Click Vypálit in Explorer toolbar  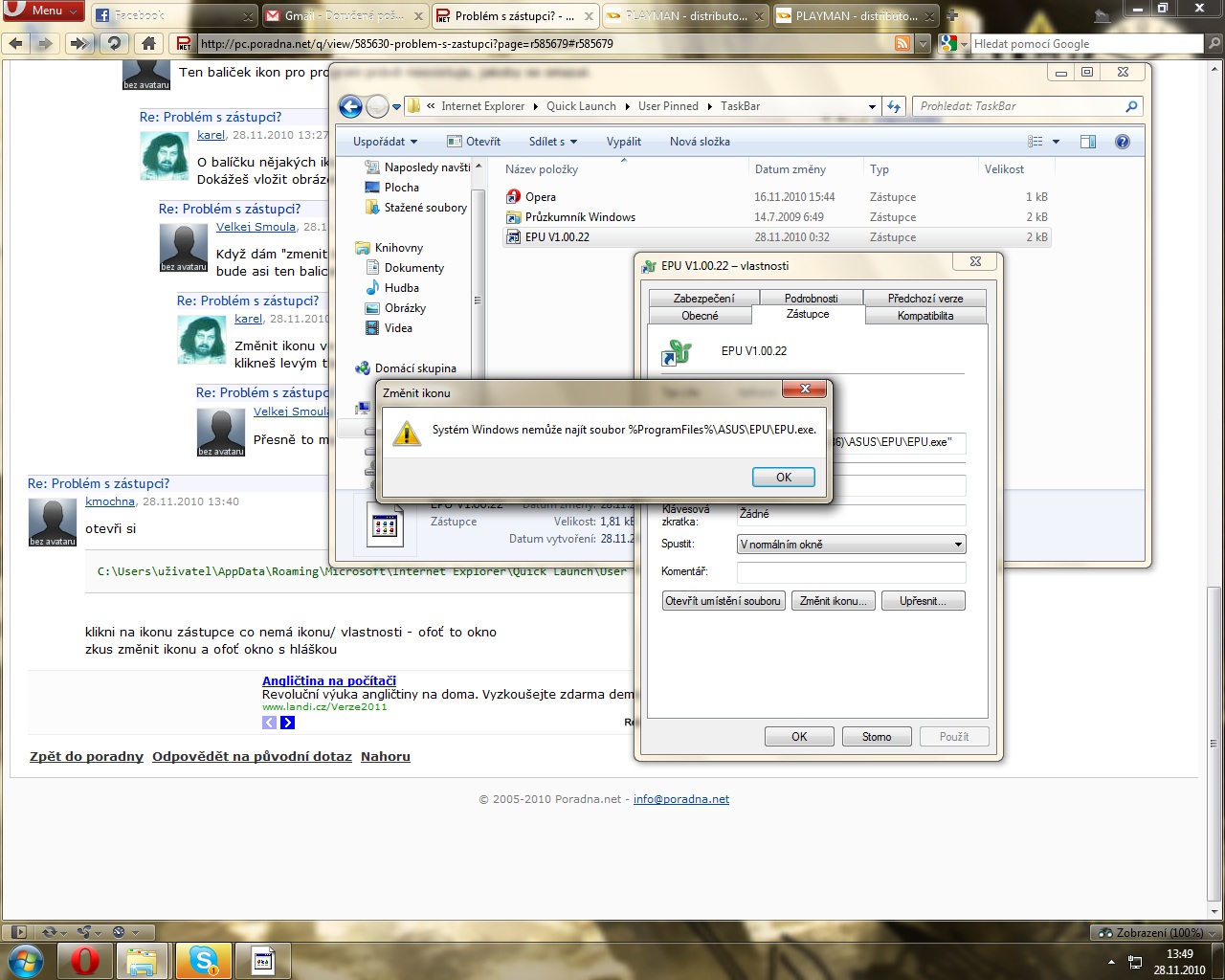click(x=624, y=142)
